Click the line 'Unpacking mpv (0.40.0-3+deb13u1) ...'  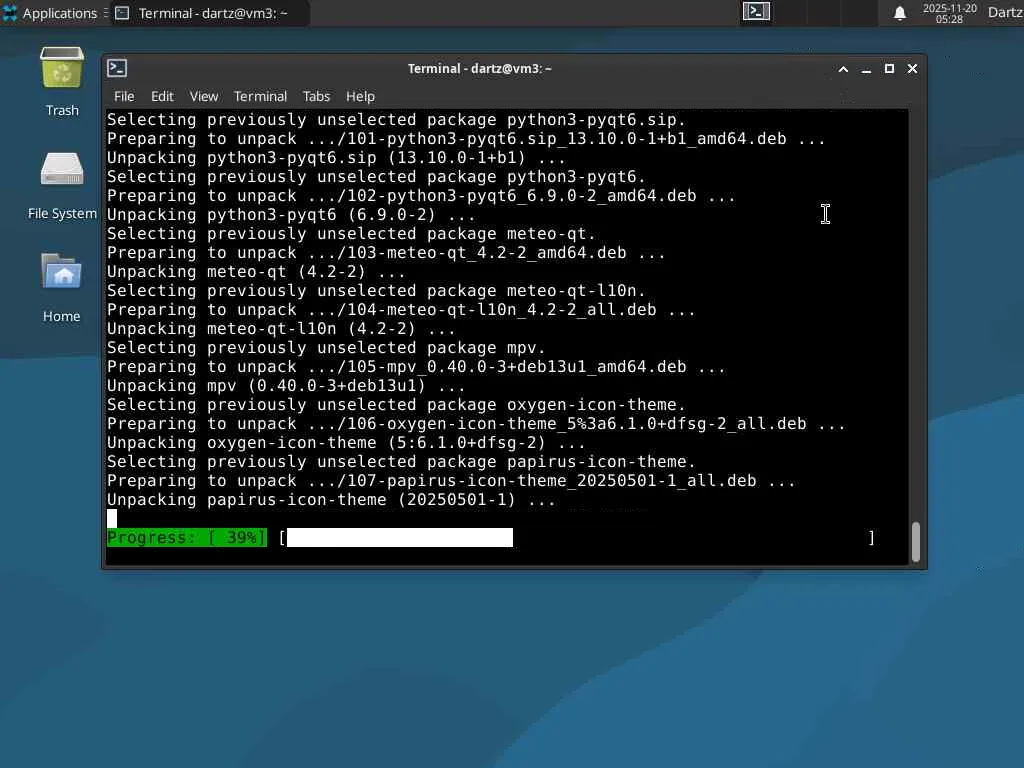286,386
